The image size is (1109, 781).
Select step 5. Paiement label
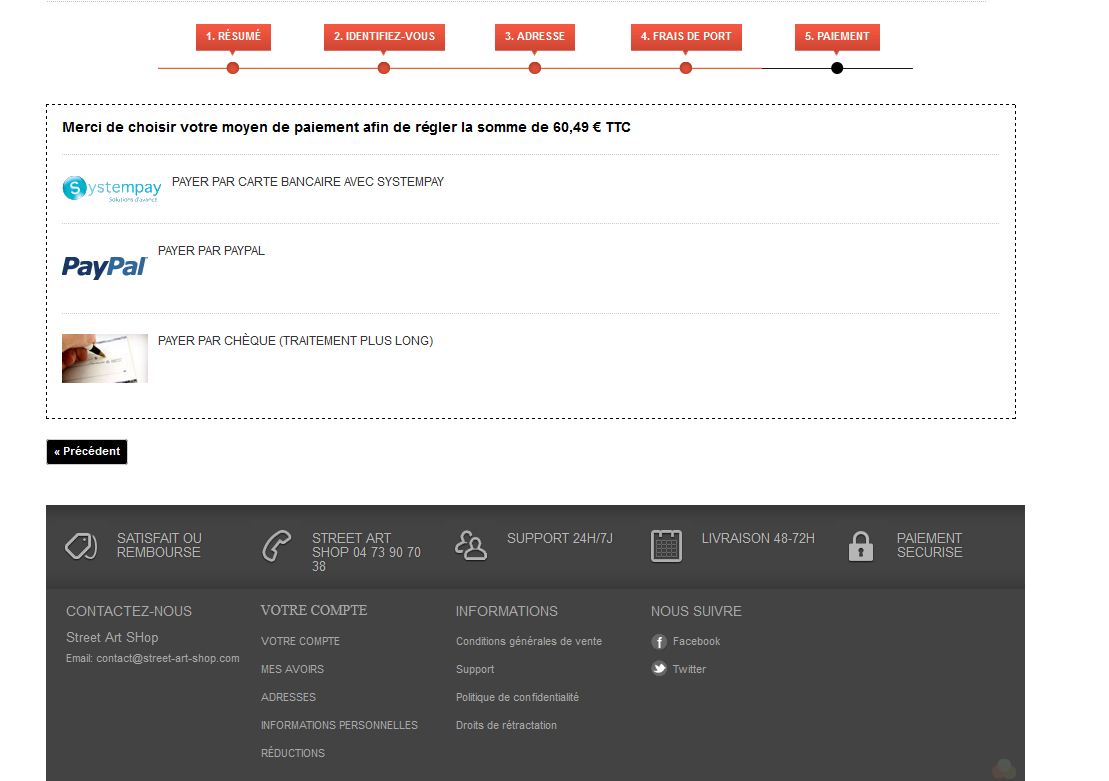[837, 37]
